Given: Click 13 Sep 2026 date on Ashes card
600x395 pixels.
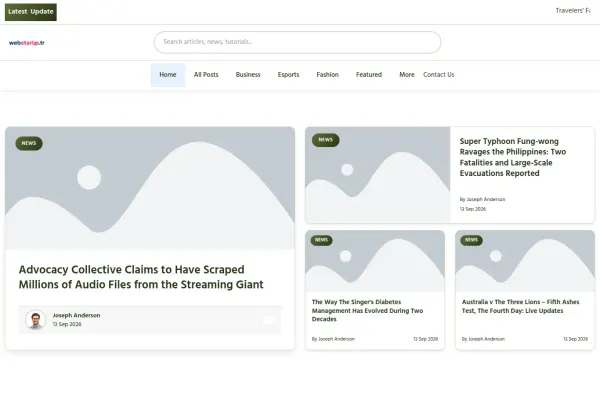Looking at the screenshot, I should [x=576, y=339].
